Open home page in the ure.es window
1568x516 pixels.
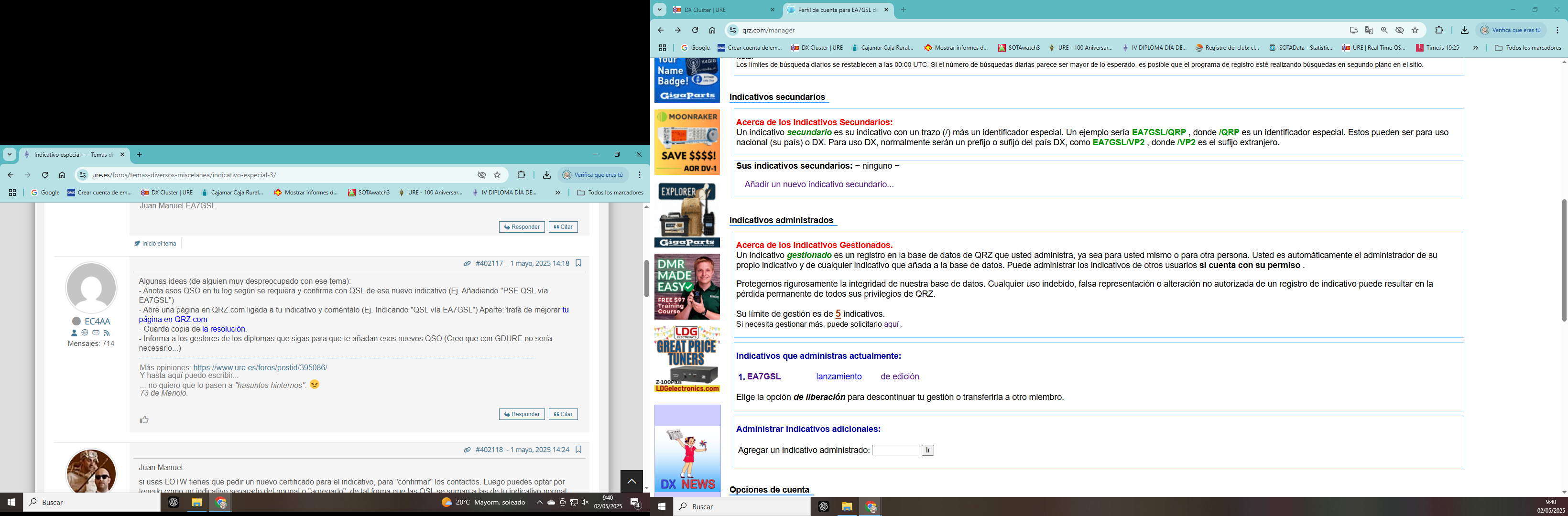click(x=62, y=175)
